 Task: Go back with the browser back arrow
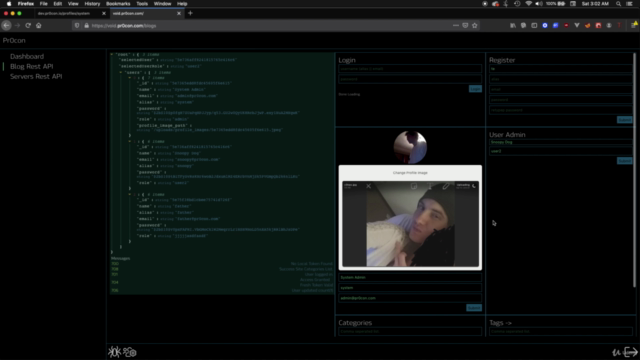6,25
